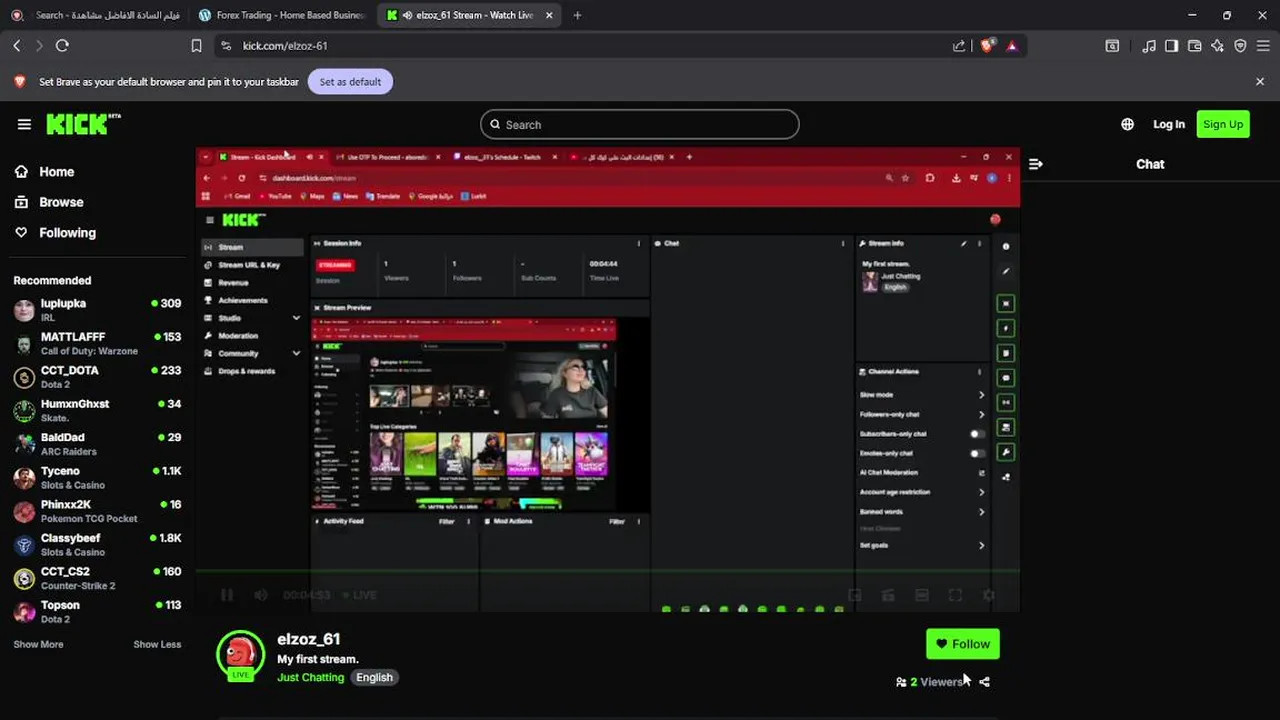The image size is (1280, 720).
Task: Open the elzoz_61 channel name
Action: (309, 639)
